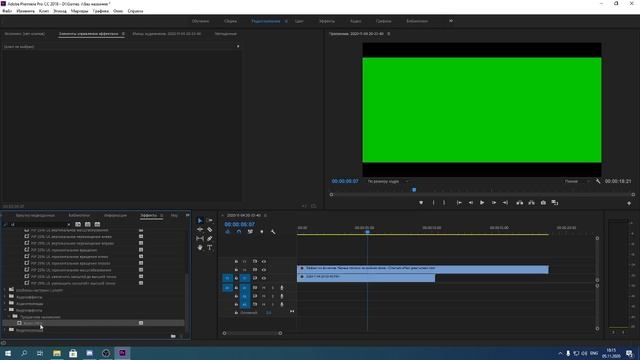This screenshot has height=360, width=640.
Task: Click the Program monitor playhead slider
Action: click(414, 190)
